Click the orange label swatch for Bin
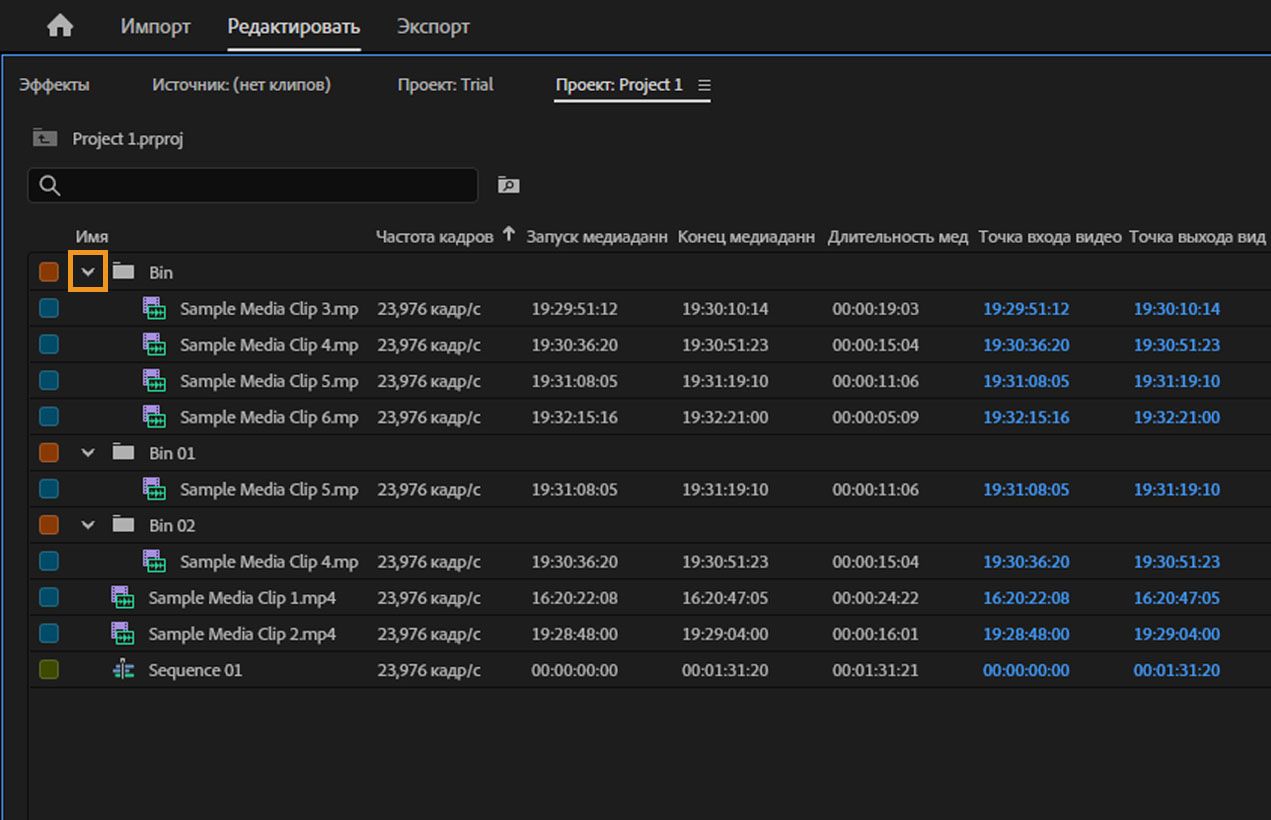 click(x=48, y=272)
